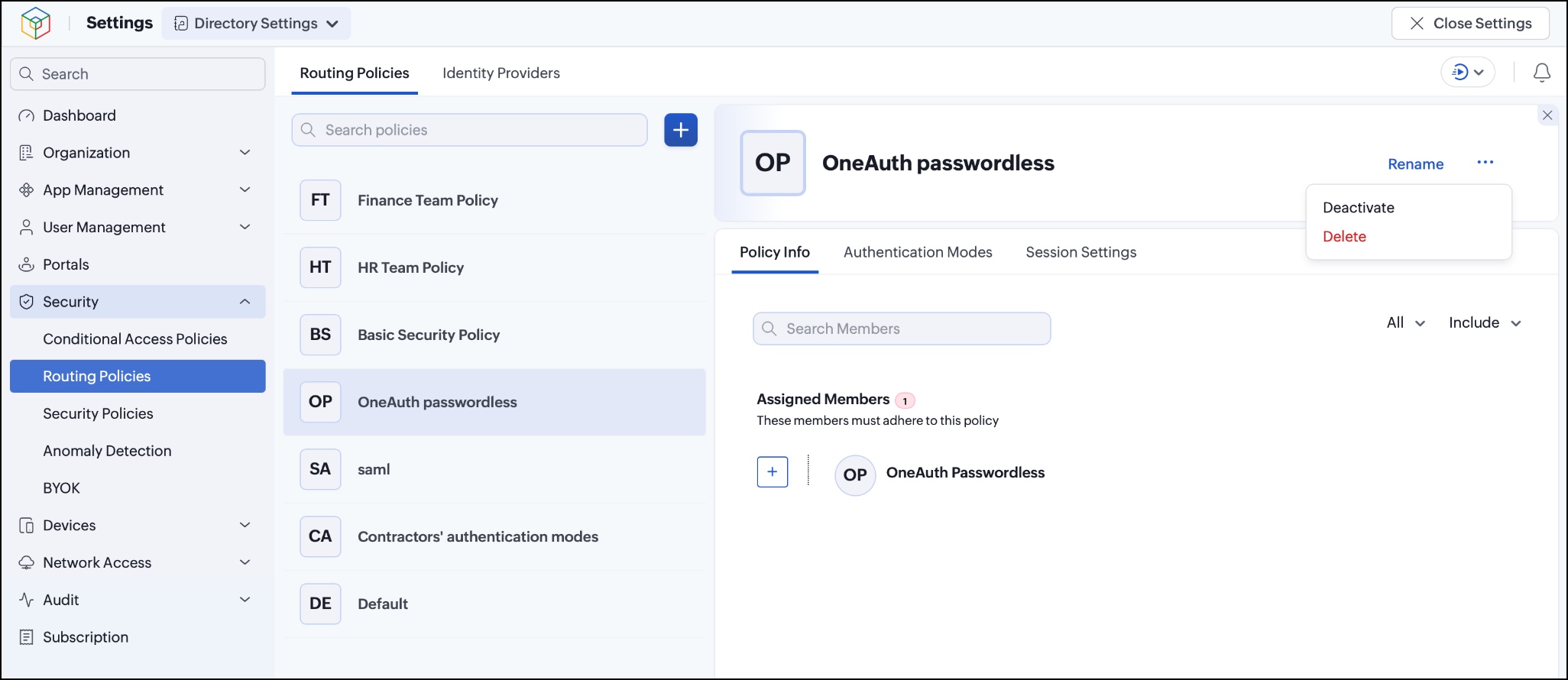Focus the sidebar Search field
This screenshot has width=1568, height=680.
(138, 74)
